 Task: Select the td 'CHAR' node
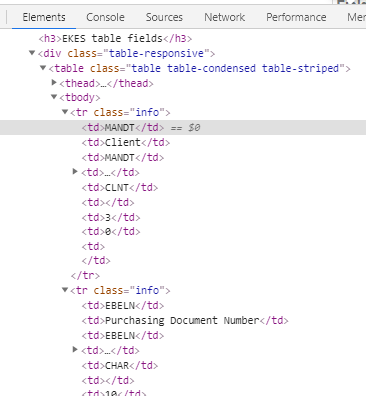click(x=120, y=365)
